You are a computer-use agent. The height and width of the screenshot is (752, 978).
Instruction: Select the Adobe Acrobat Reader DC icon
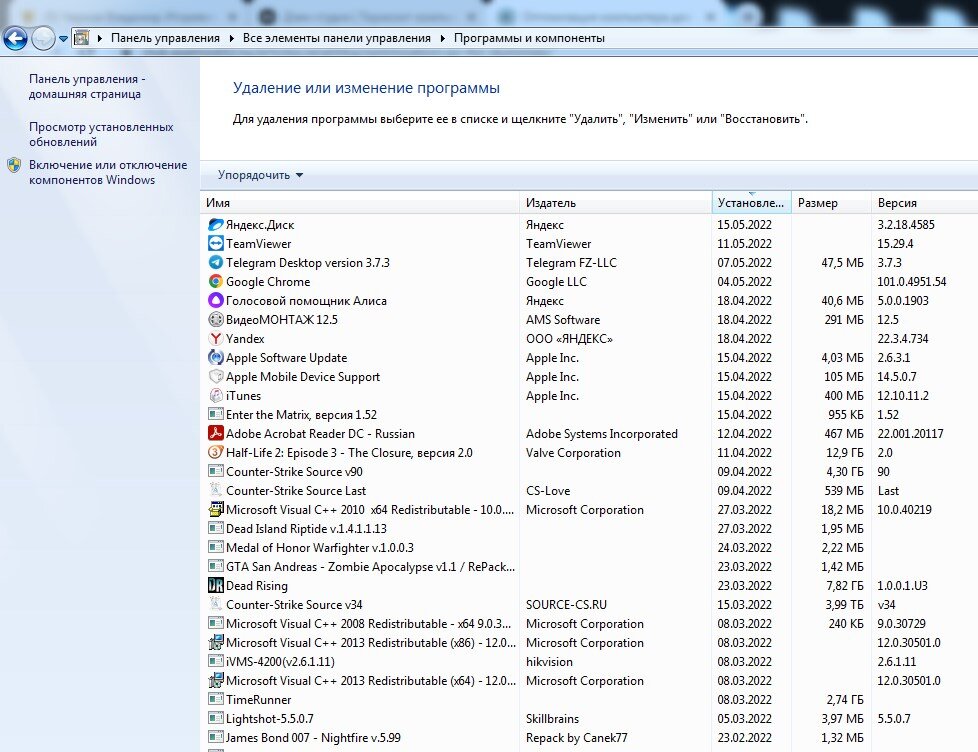click(216, 433)
